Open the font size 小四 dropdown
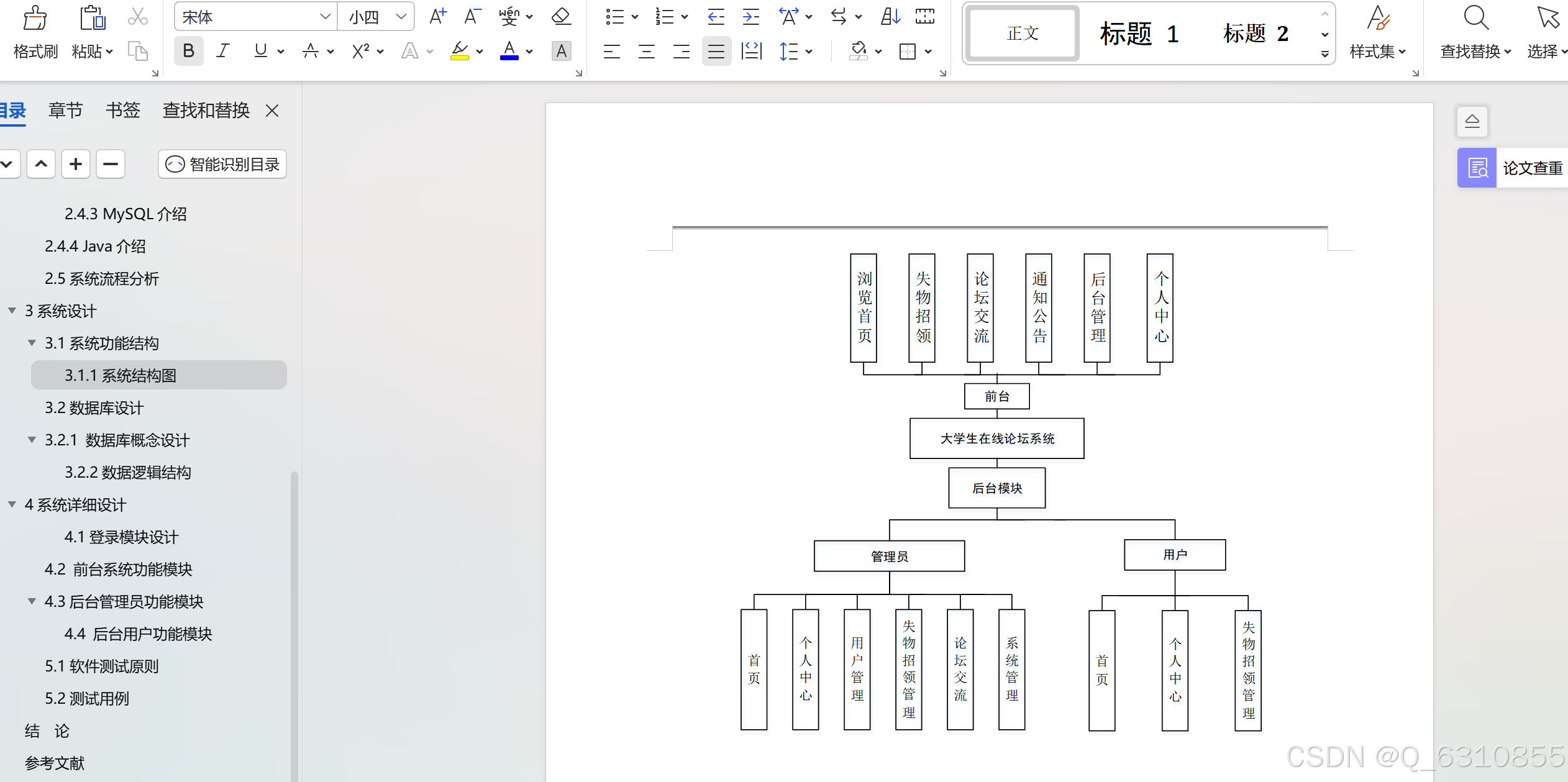Screen dimensions: 1568x782 pyautogui.click(x=401, y=17)
